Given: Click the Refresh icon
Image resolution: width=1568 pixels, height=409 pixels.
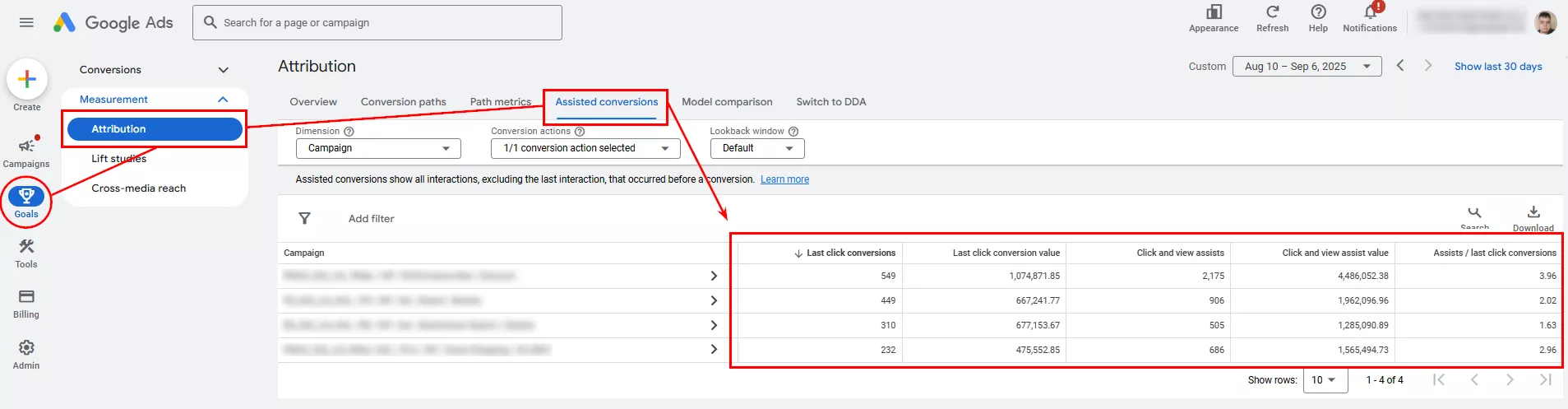Looking at the screenshot, I should click(x=1272, y=17).
